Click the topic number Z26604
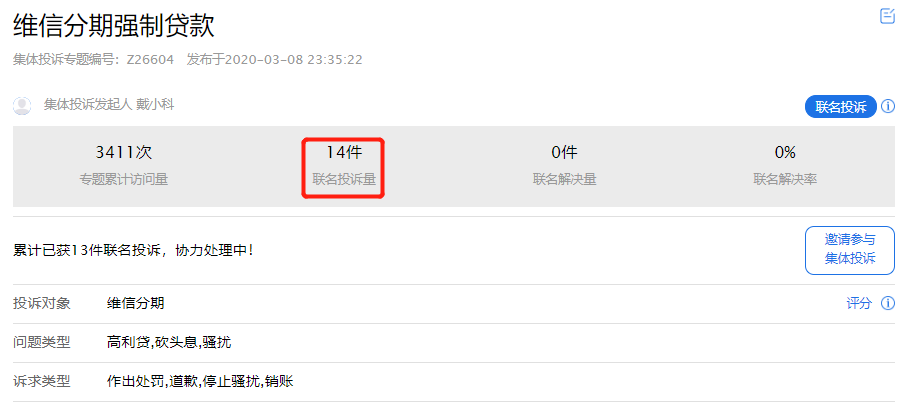The image size is (922, 417). [x=150, y=59]
